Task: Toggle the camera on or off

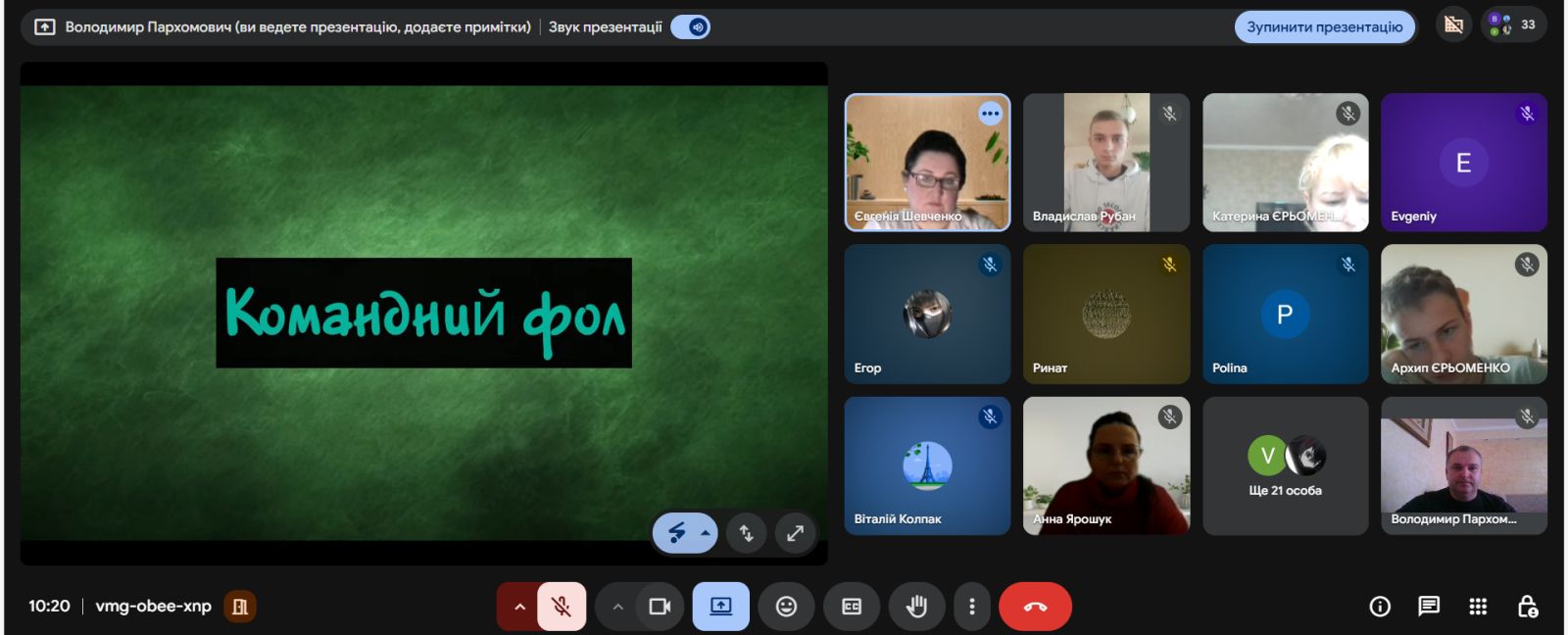Action: (660, 607)
